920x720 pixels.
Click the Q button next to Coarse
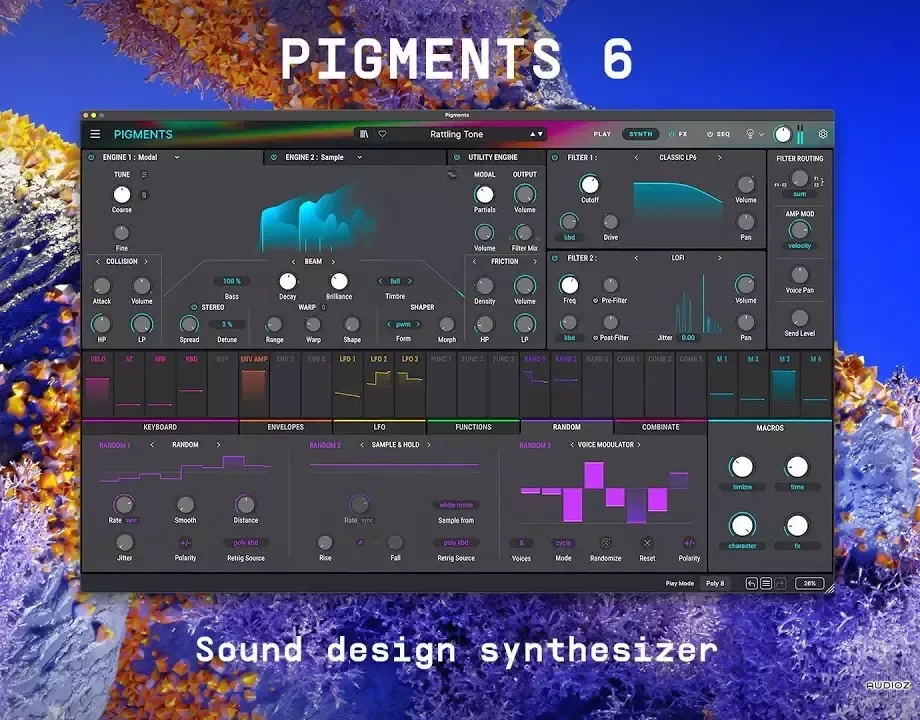[144, 195]
